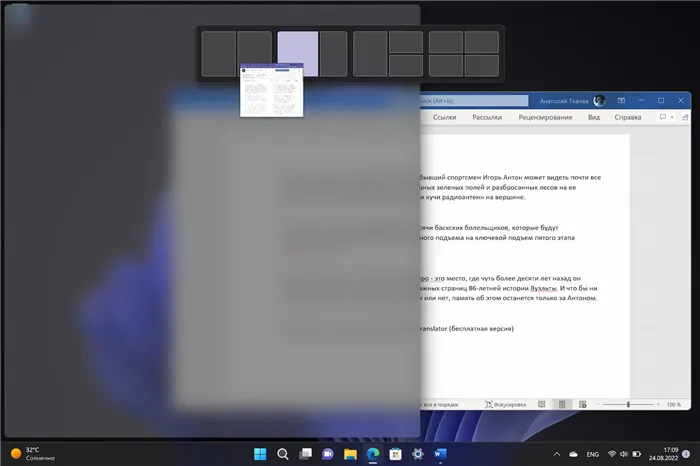Viewport: 700px width, 466px height.
Task: Click the Windows Start button
Action: pos(260,454)
